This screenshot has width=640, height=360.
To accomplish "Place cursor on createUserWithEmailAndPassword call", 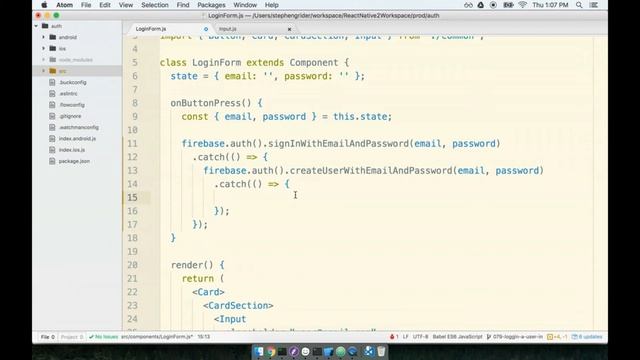I will 371,171.
